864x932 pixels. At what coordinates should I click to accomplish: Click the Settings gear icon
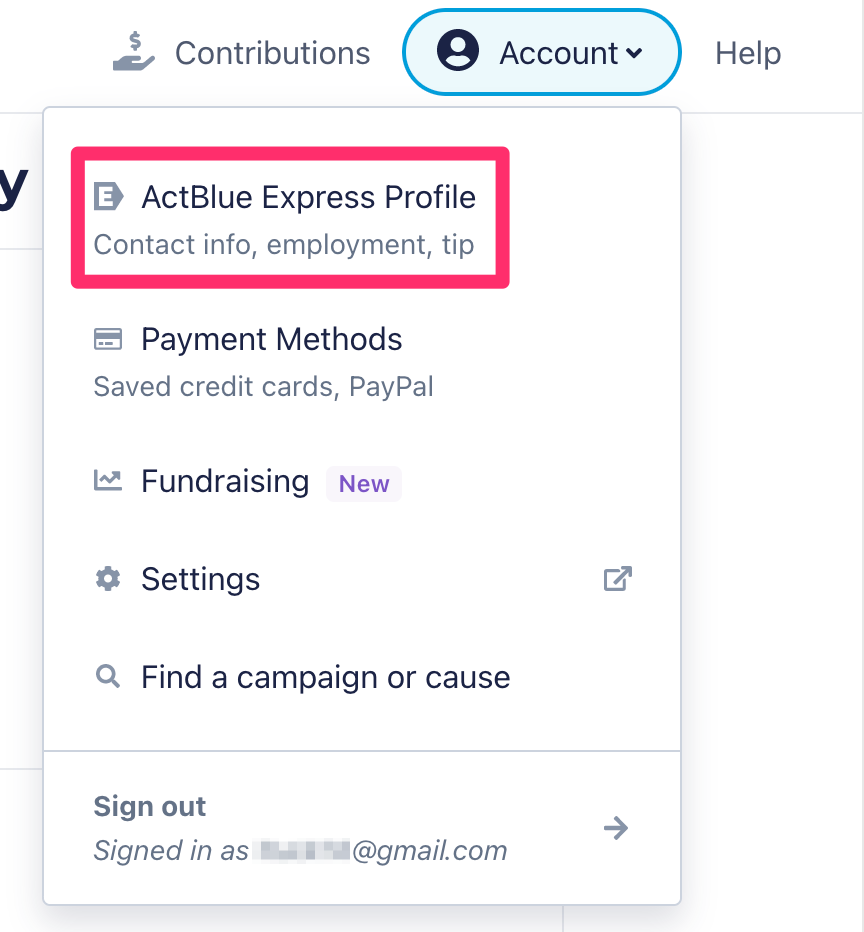108,578
